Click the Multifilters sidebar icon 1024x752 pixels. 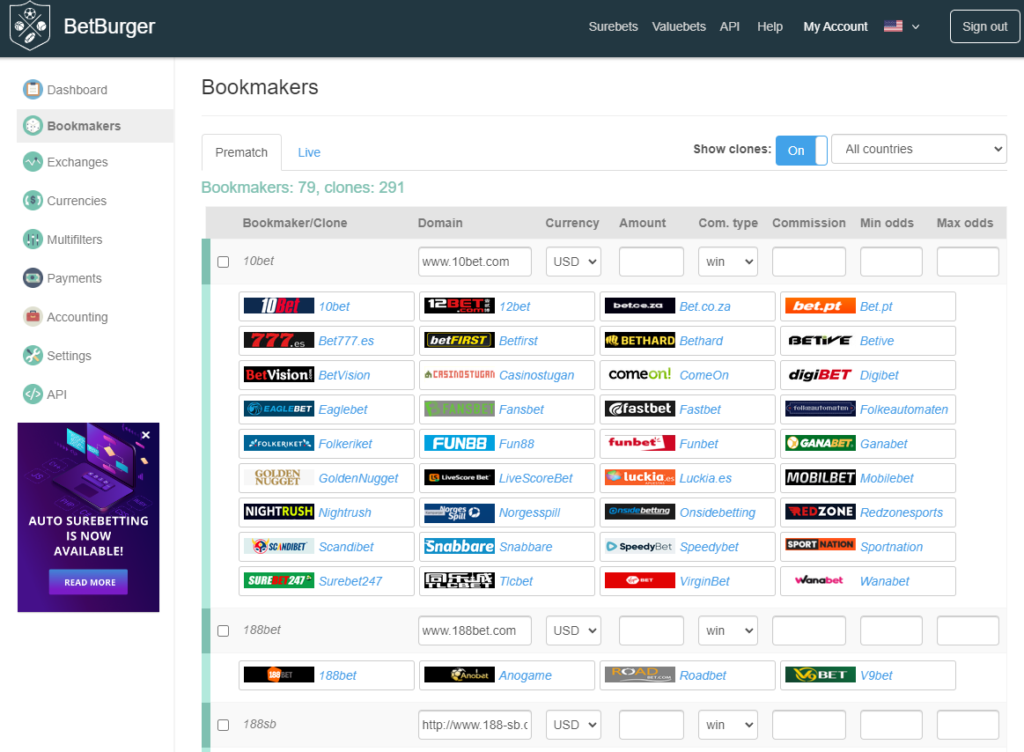point(32,240)
